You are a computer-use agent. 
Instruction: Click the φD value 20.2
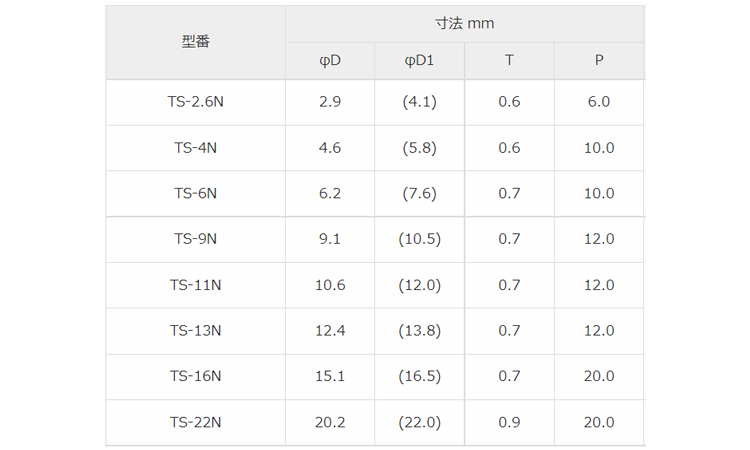[330, 423]
